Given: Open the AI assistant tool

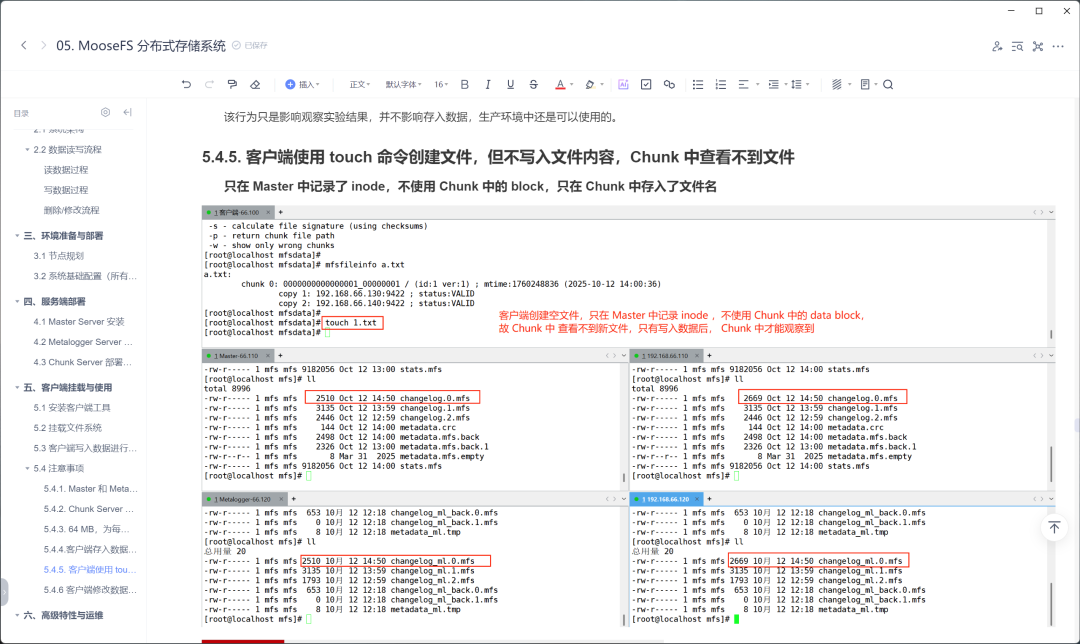Looking at the screenshot, I should click(623, 84).
